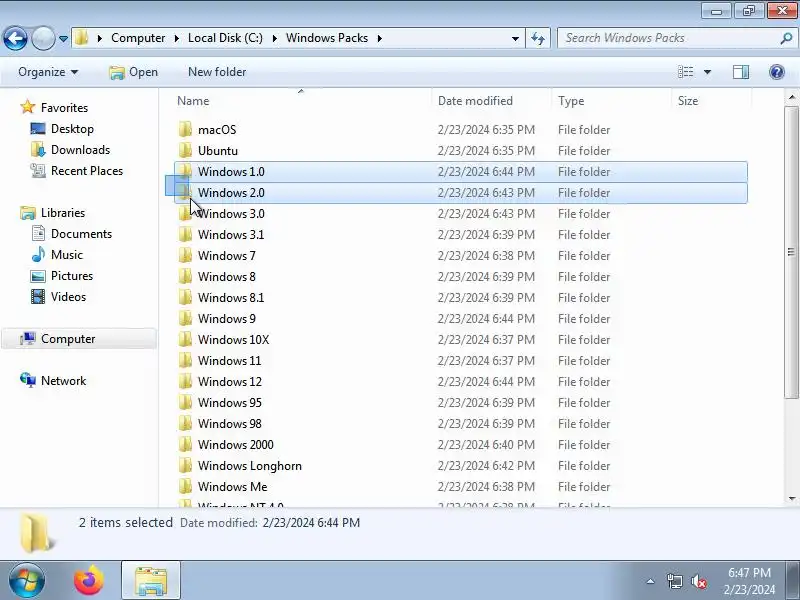The height and width of the screenshot is (600, 800).
Task: Select Computer in the navigation pane
Action: tap(79, 339)
